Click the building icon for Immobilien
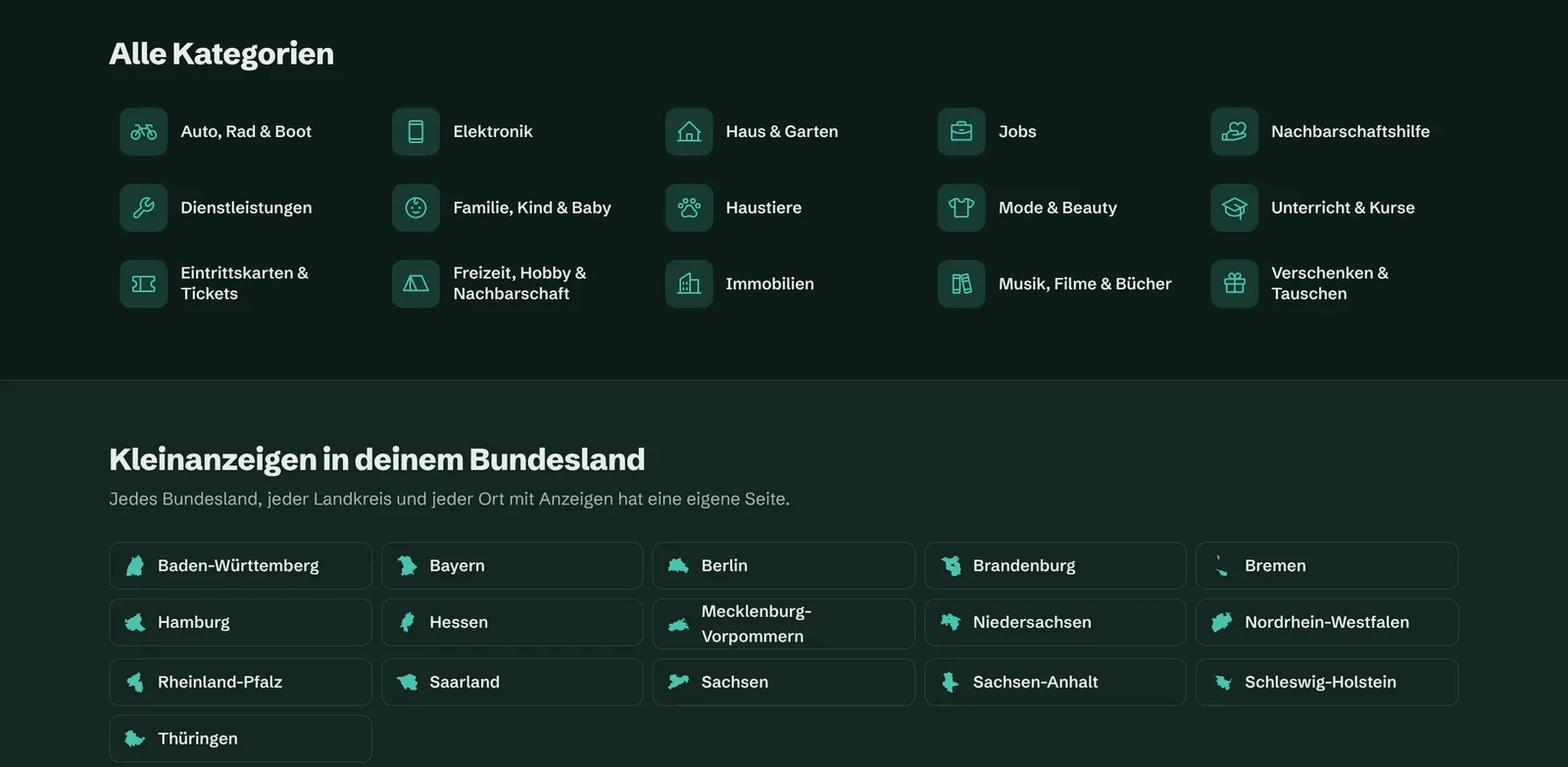The height and width of the screenshot is (767, 1568). [x=689, y=284]
